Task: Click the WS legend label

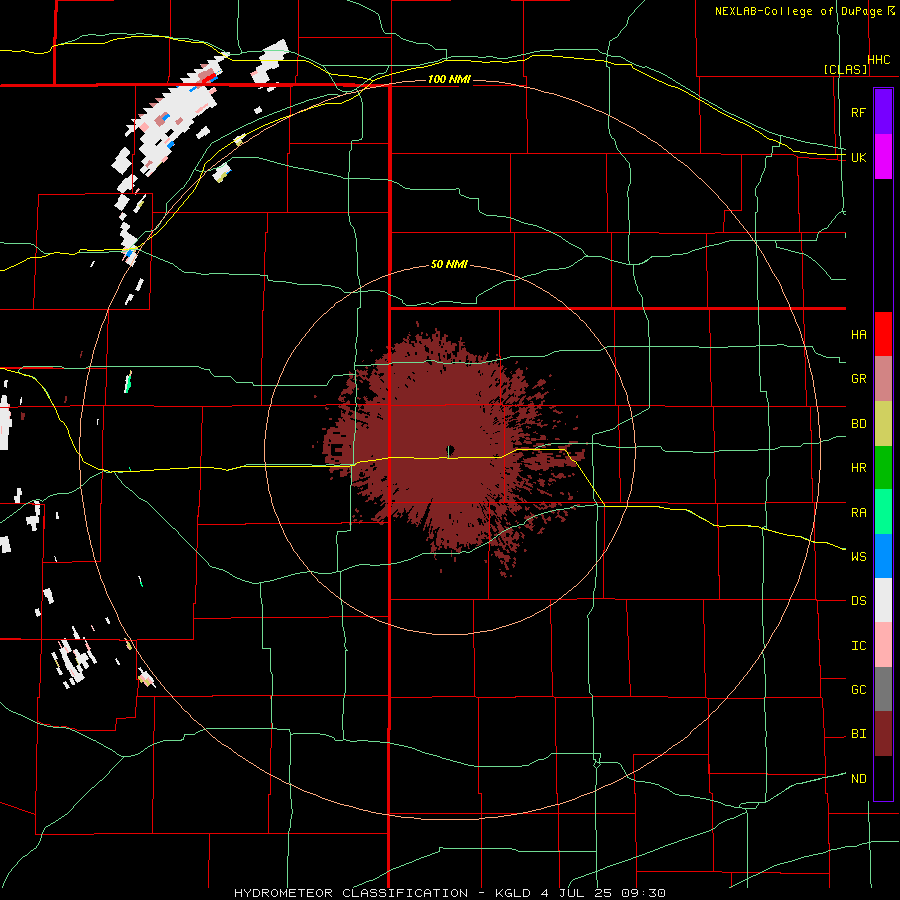Action: 858,556
